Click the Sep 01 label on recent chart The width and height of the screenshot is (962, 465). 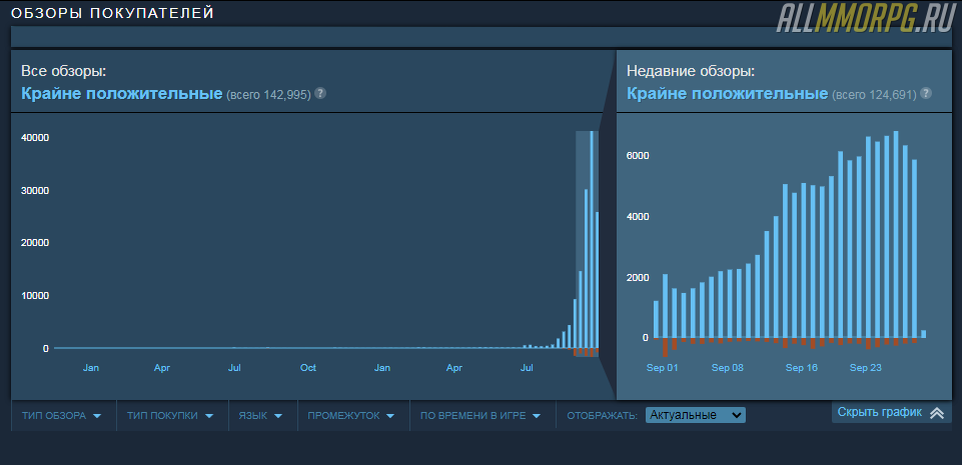click(x=663, y=368)
